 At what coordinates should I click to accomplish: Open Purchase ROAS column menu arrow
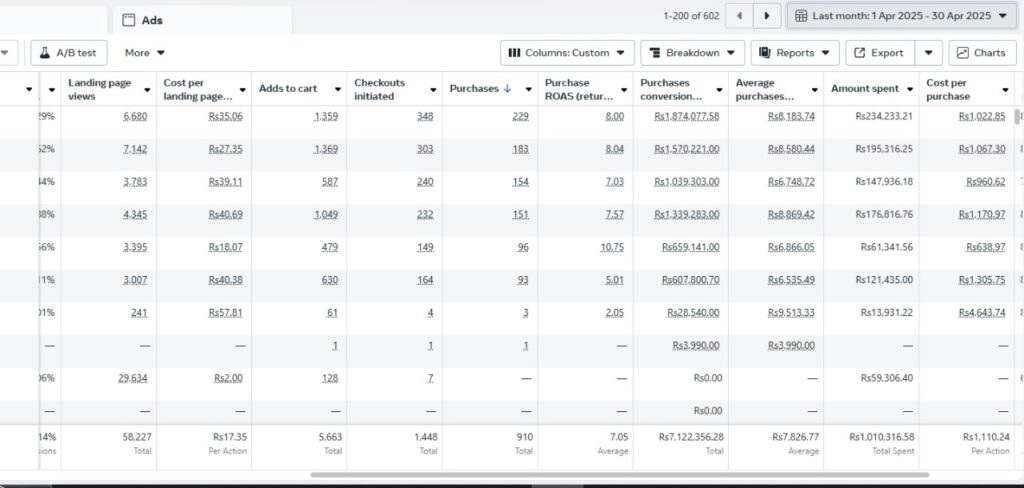624,89
